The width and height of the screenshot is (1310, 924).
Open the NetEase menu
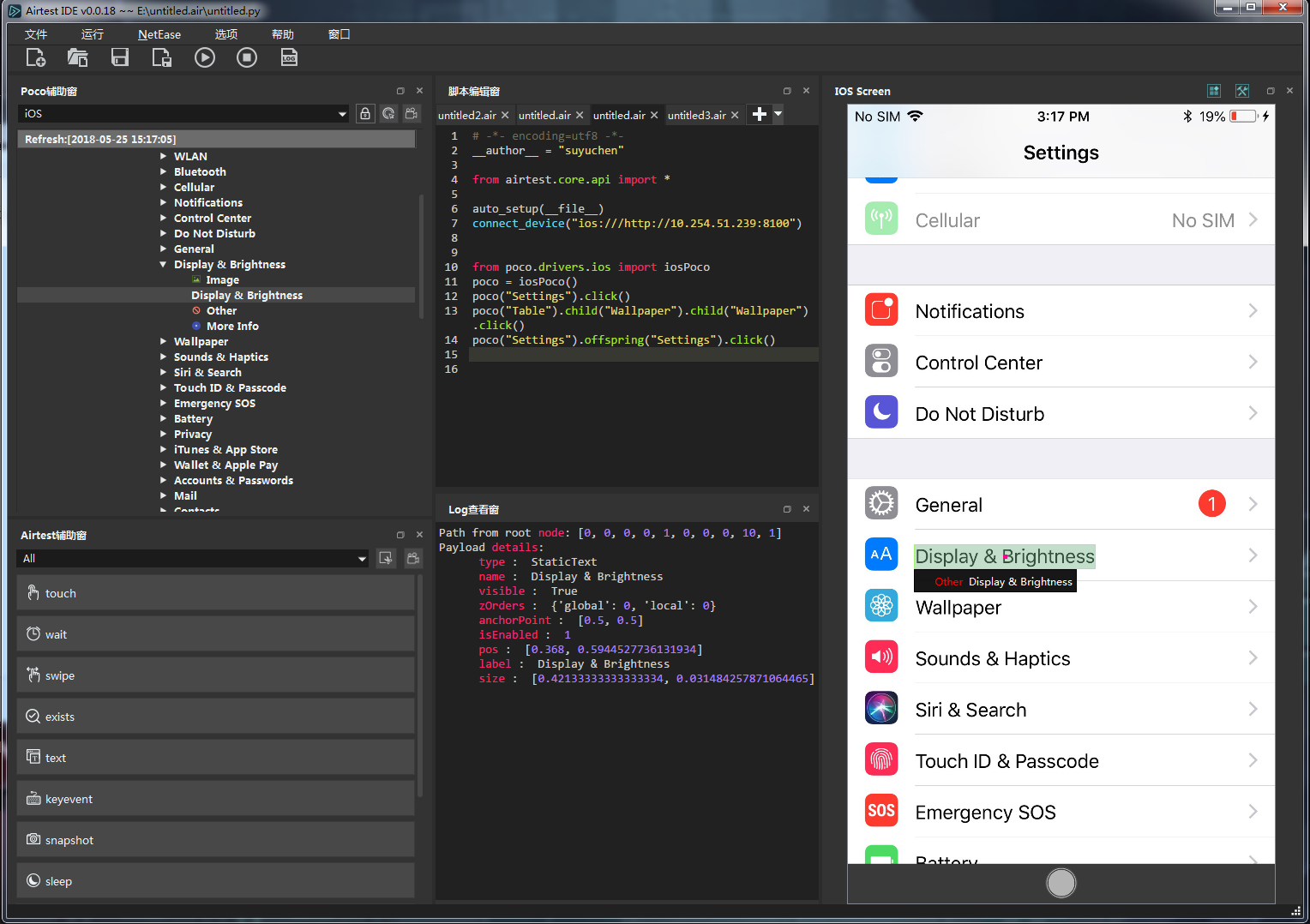pyautogui.click(x=159, y=34)
